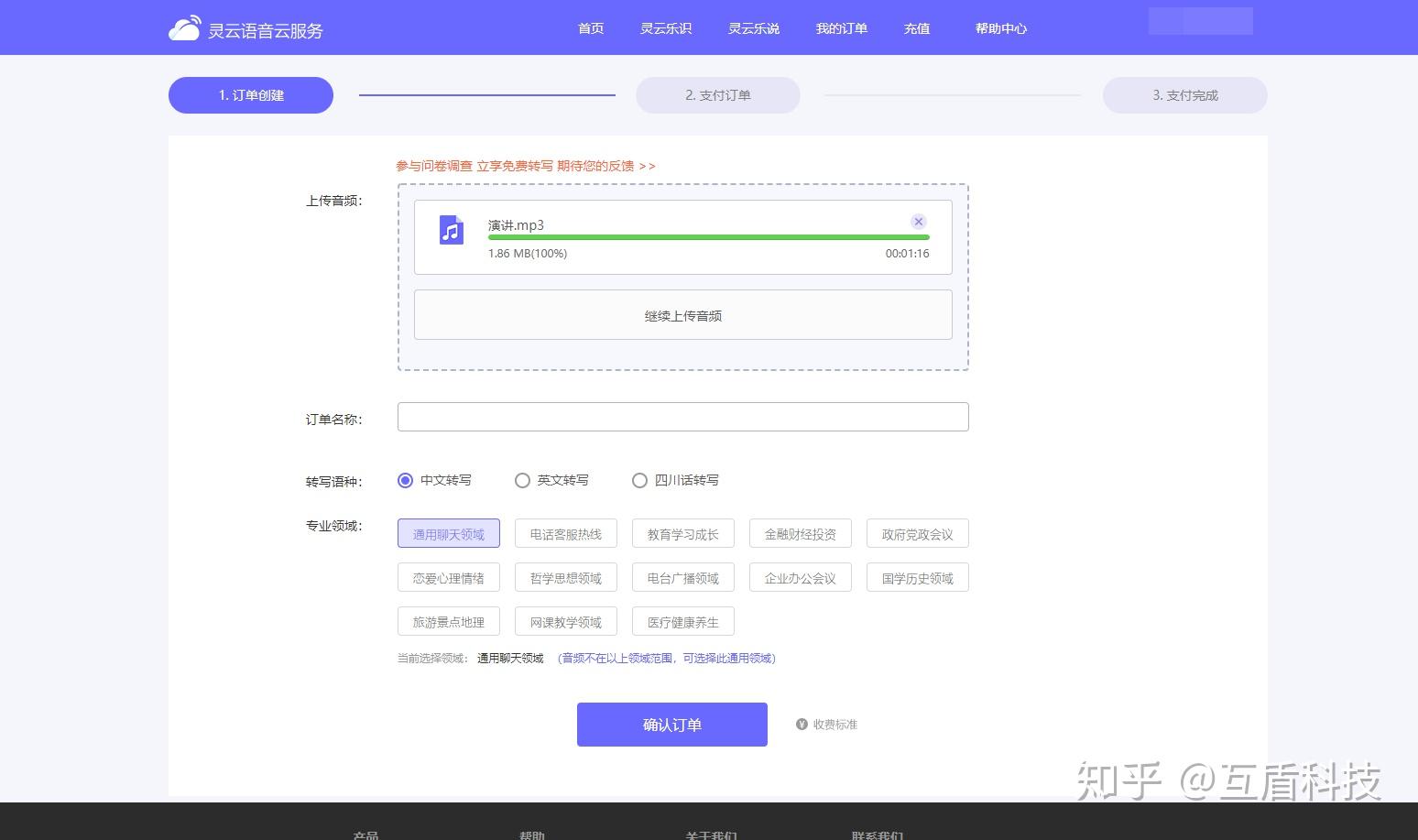Select 中文转写 radio button
The width and height of the screenshot is (1418, 840).
[x=406, y=481]
